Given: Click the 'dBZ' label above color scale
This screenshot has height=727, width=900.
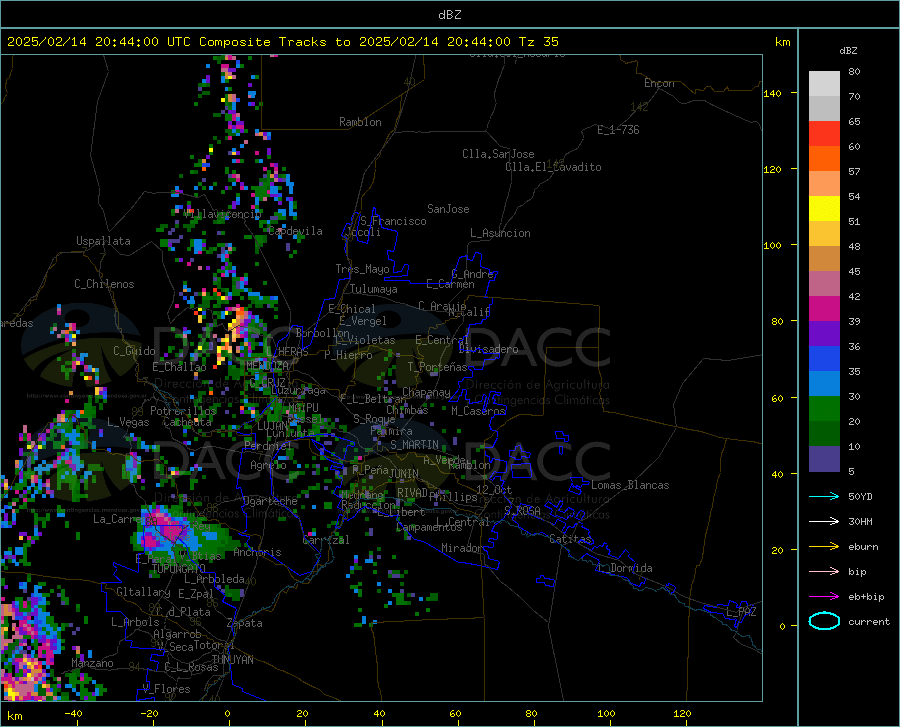Looking at the screenshot, I should pyautogui.click(x=848, y=50).
